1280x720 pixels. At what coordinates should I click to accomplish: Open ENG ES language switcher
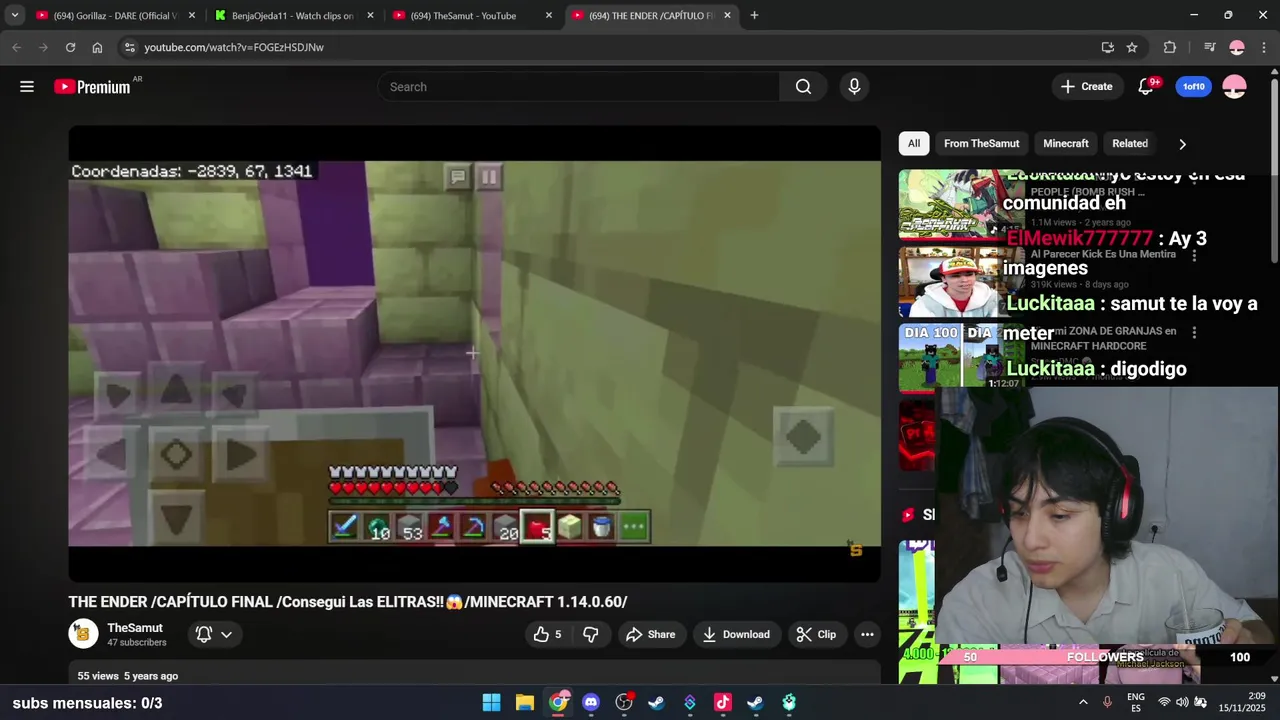coord(1136,703)
